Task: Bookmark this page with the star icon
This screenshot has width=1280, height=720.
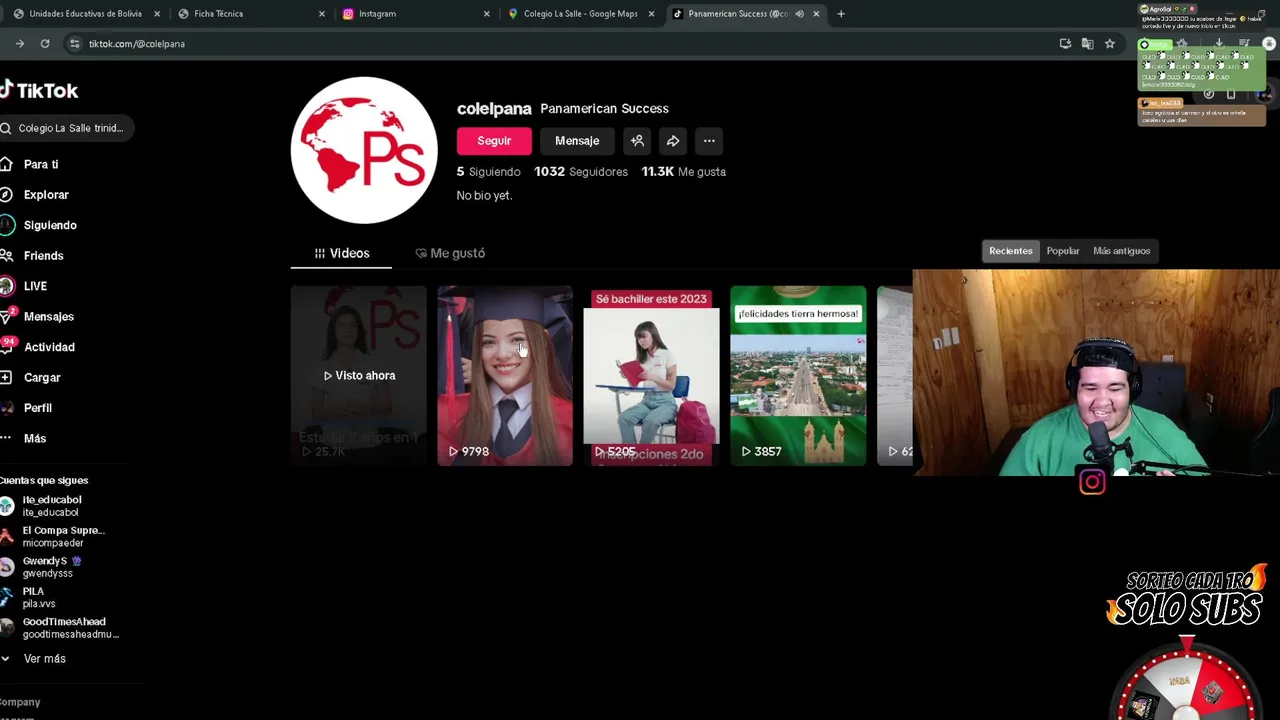Action: click(1110, 44)
